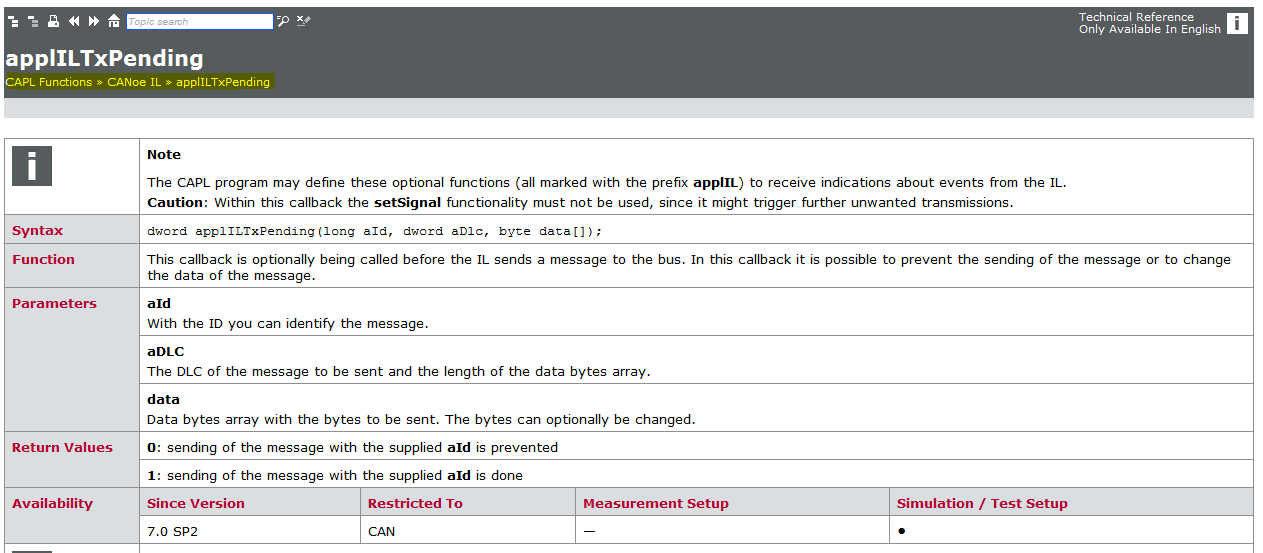Remove search highlighting with eraser icon

click(303, 21)
